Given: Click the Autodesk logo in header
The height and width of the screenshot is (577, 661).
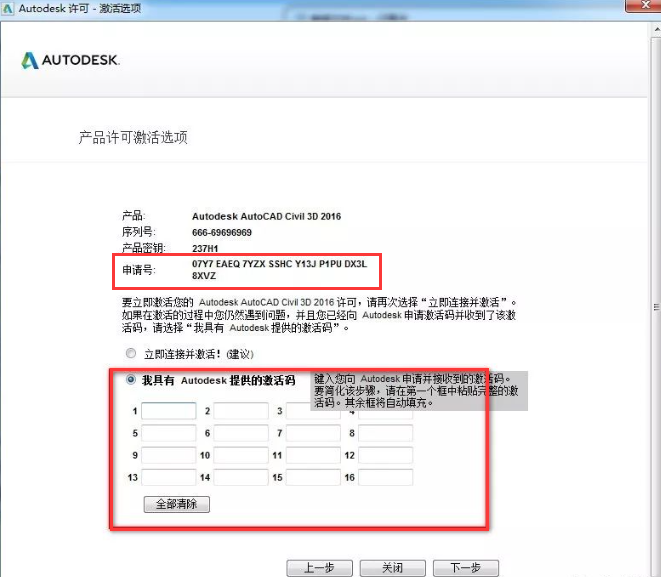Looking at the screenshot, I should pyautogui.click(x=71, y=60).
